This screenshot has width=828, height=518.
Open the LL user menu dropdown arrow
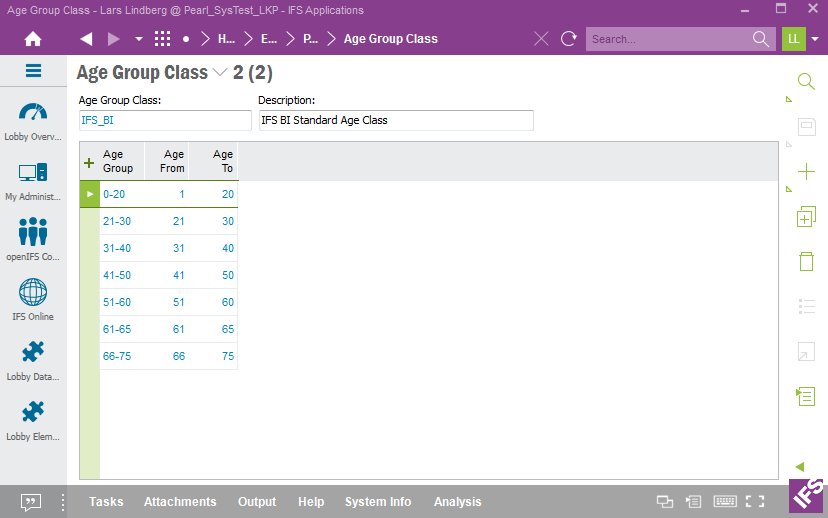coord(815,39)
